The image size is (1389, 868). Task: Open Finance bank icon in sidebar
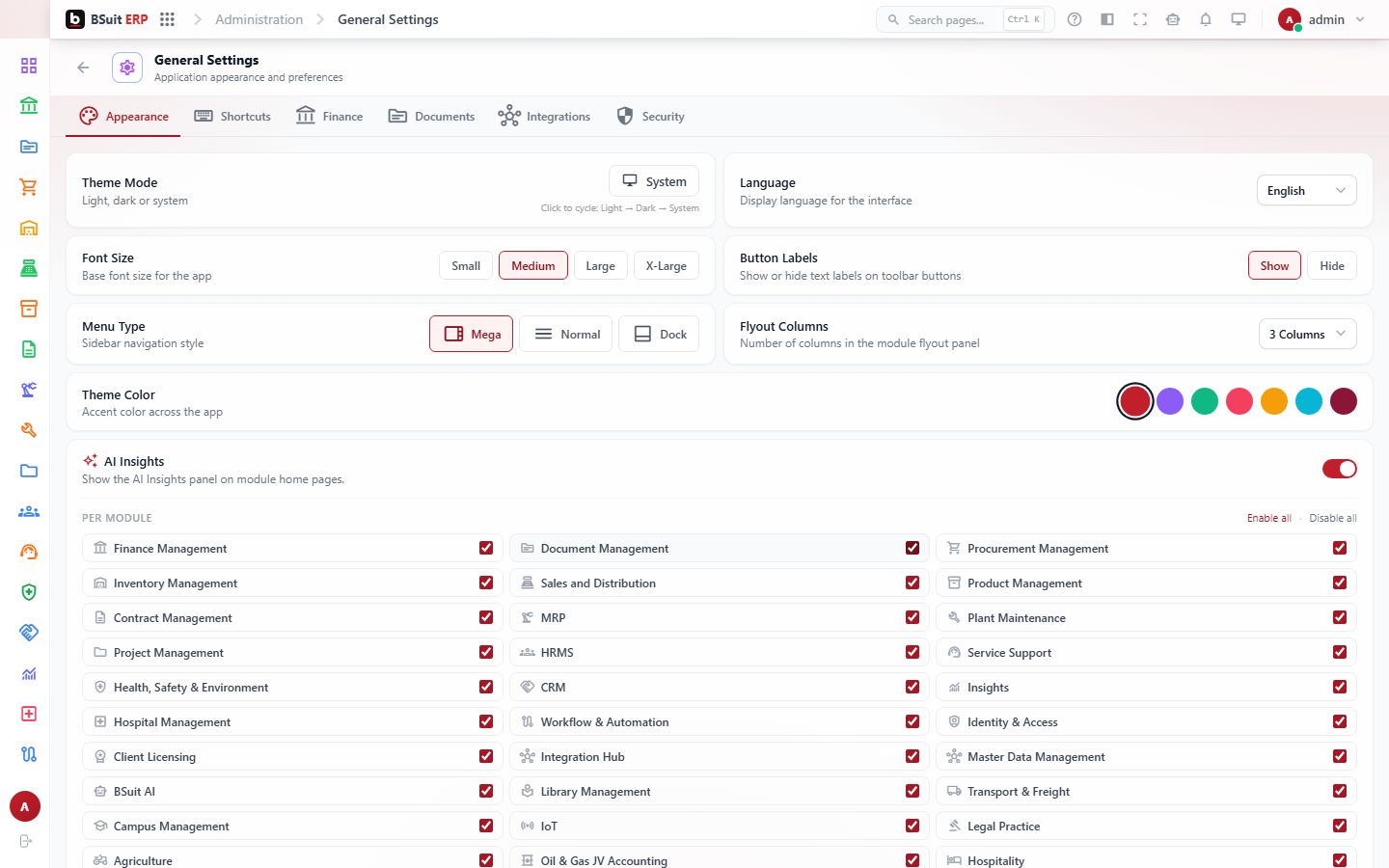[x=29, y=106]
